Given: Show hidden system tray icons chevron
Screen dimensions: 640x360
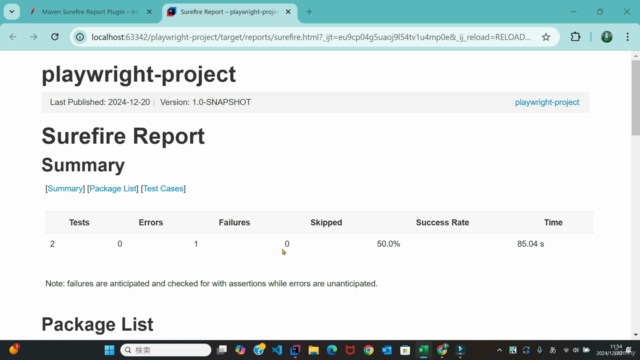Looking at the screenshot, I should (499, 350).
